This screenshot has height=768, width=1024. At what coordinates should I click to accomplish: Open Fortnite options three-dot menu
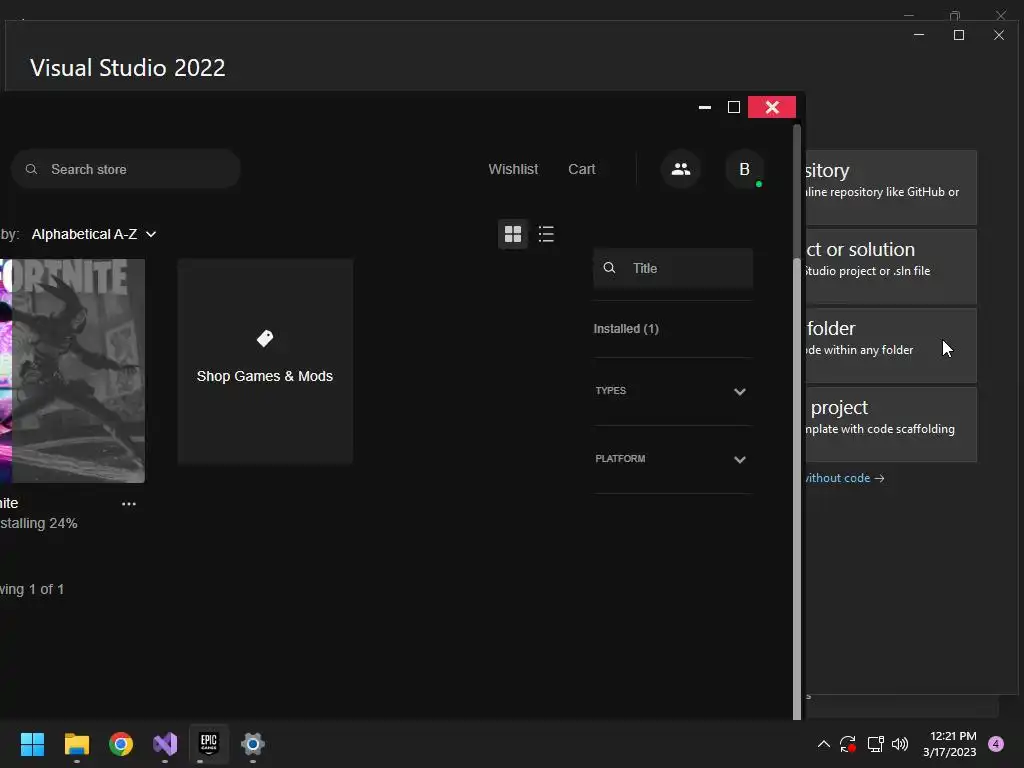(x=129, y=504)
